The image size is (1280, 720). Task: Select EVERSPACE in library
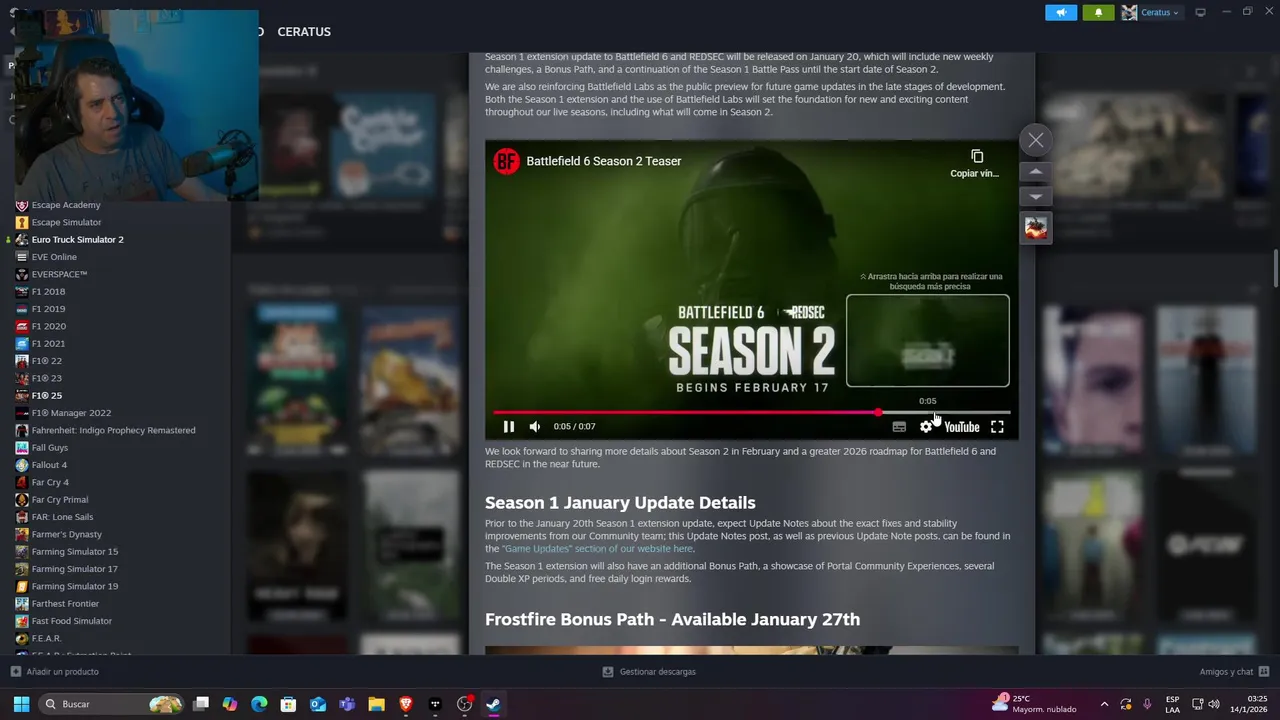click(x=59, y=274)
